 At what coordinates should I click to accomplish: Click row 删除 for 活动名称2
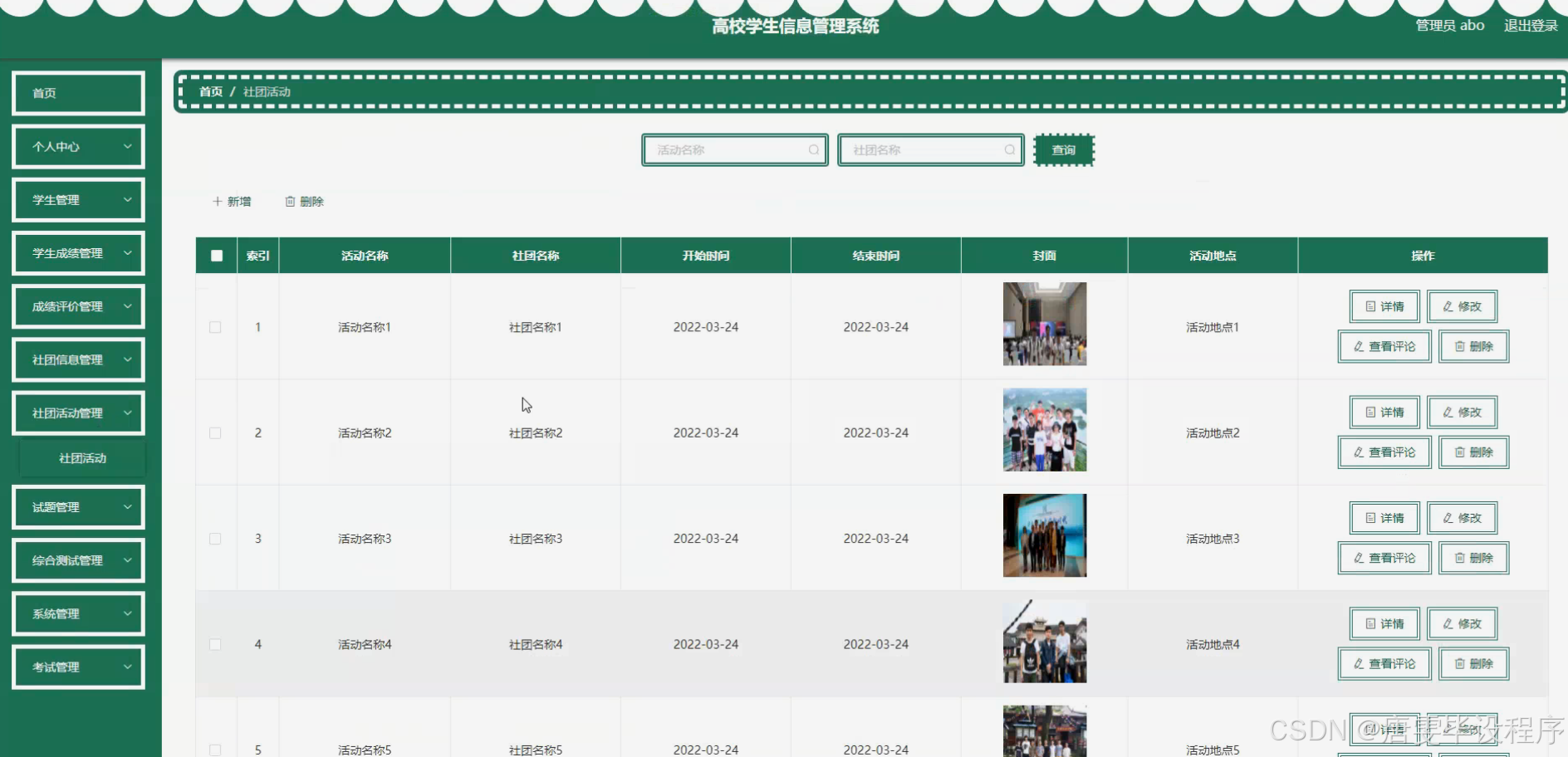(x=1474, y=452)
